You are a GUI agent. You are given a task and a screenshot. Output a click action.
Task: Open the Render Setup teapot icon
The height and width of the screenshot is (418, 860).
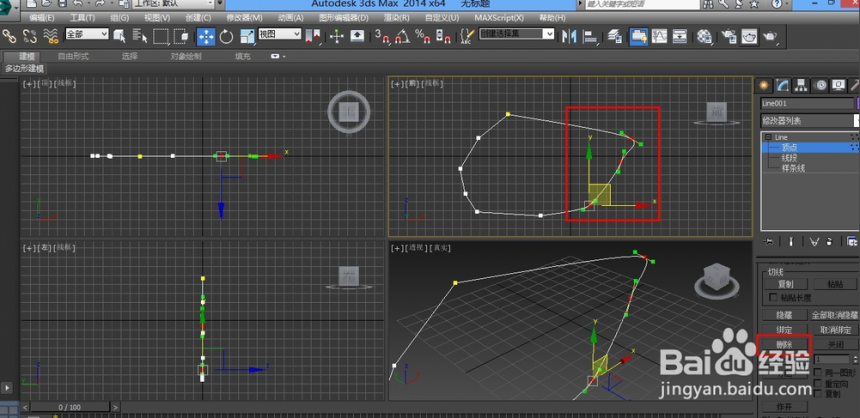pyautogui.click(x=729, y=36)
